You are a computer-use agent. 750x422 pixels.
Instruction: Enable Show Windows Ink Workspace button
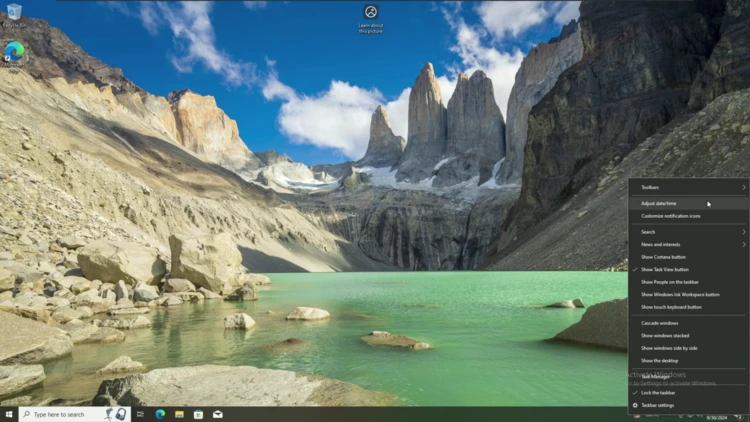coord(688,294)
